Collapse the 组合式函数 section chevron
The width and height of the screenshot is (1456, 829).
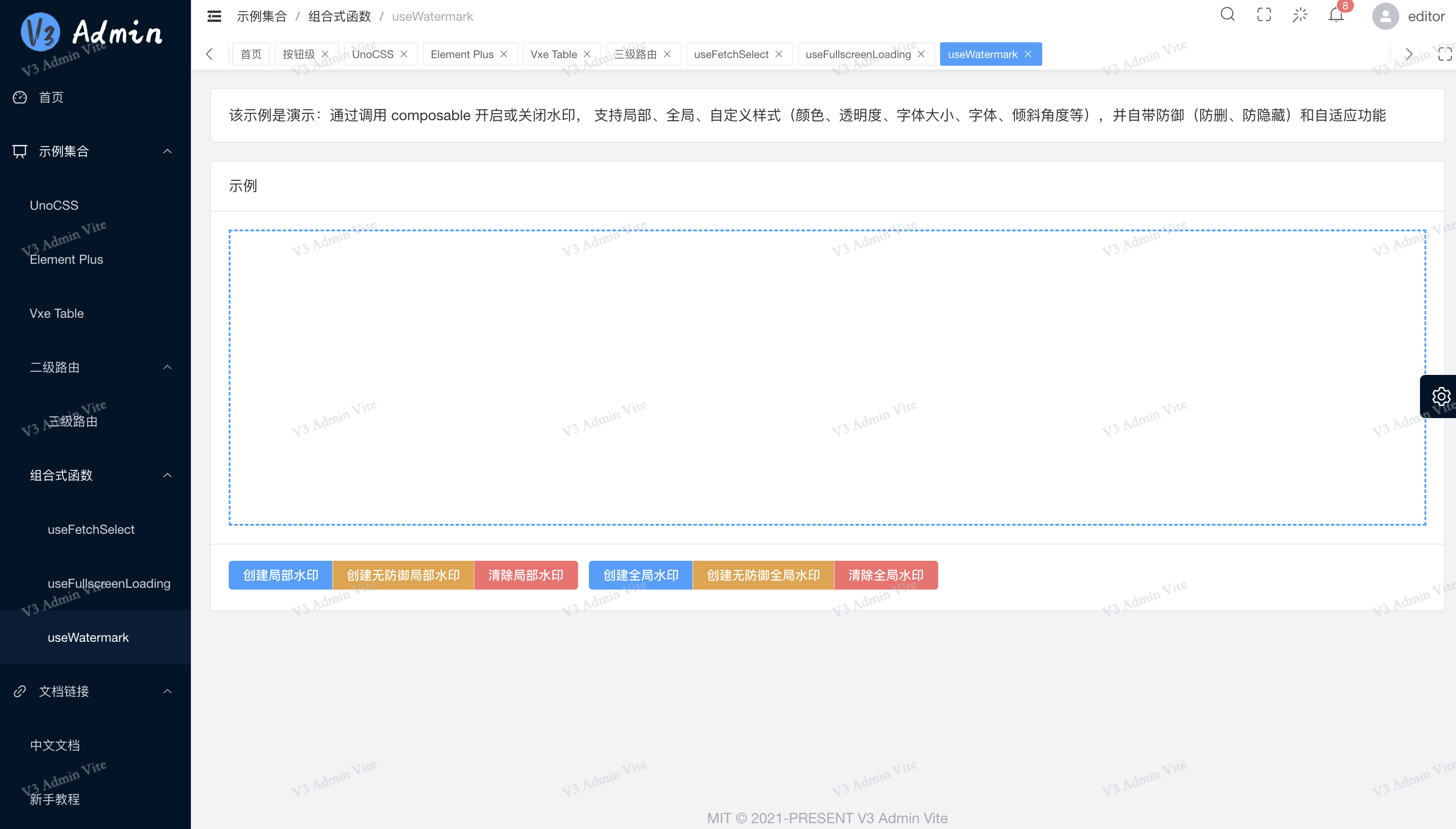[x=167, y=475]
